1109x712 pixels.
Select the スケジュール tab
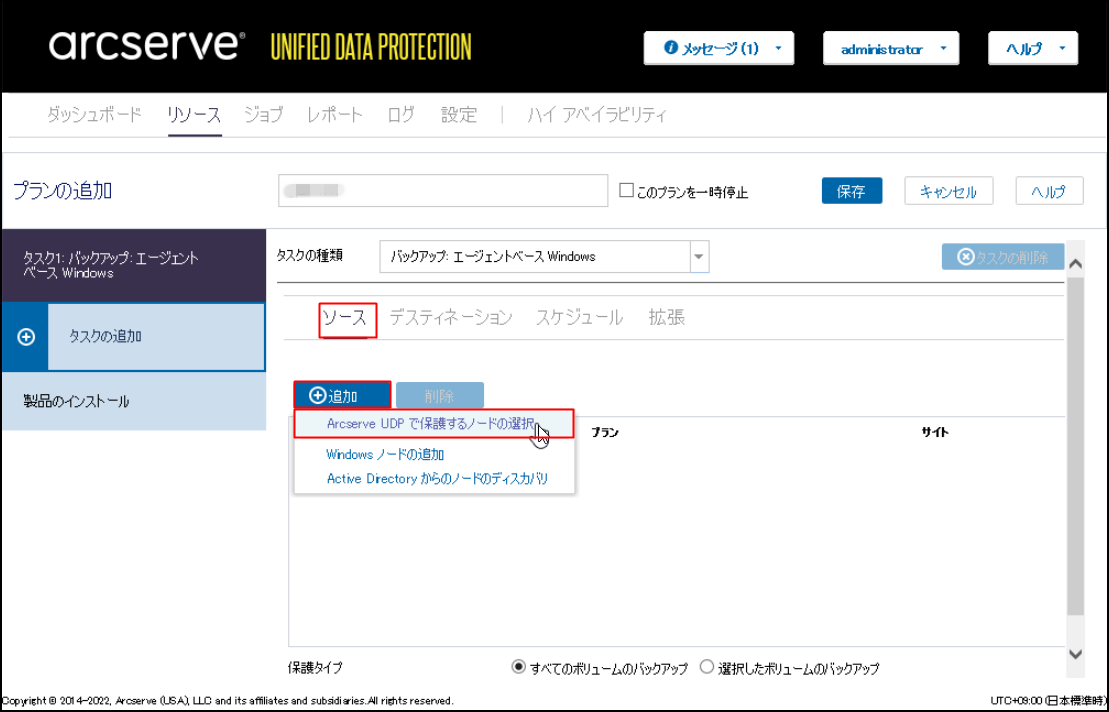[x=579, y=318]
